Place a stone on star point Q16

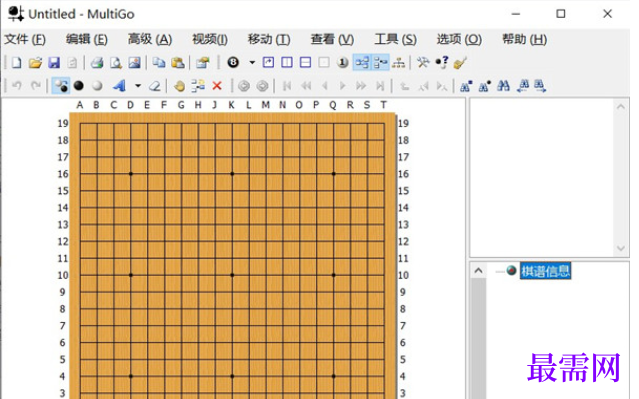point(333,174)
